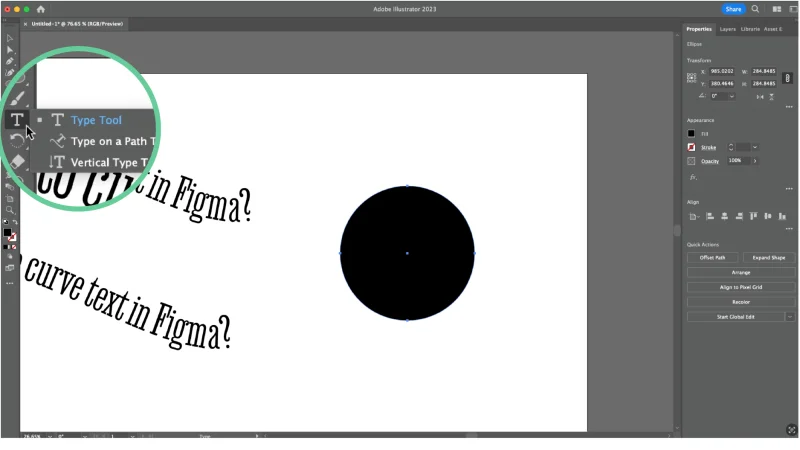Click the Fill color swatch in Appearance
The image size is (800, 450).
[691, 134]
